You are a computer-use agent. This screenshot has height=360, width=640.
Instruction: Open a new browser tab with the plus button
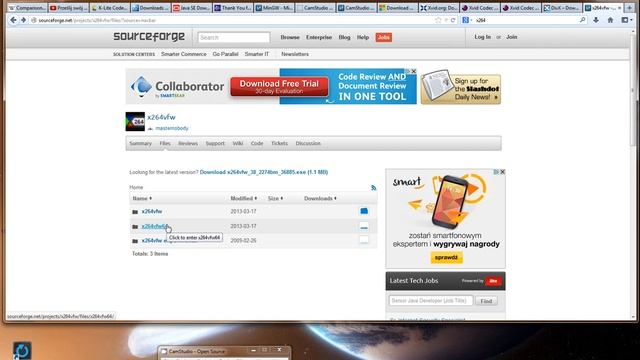630,8
